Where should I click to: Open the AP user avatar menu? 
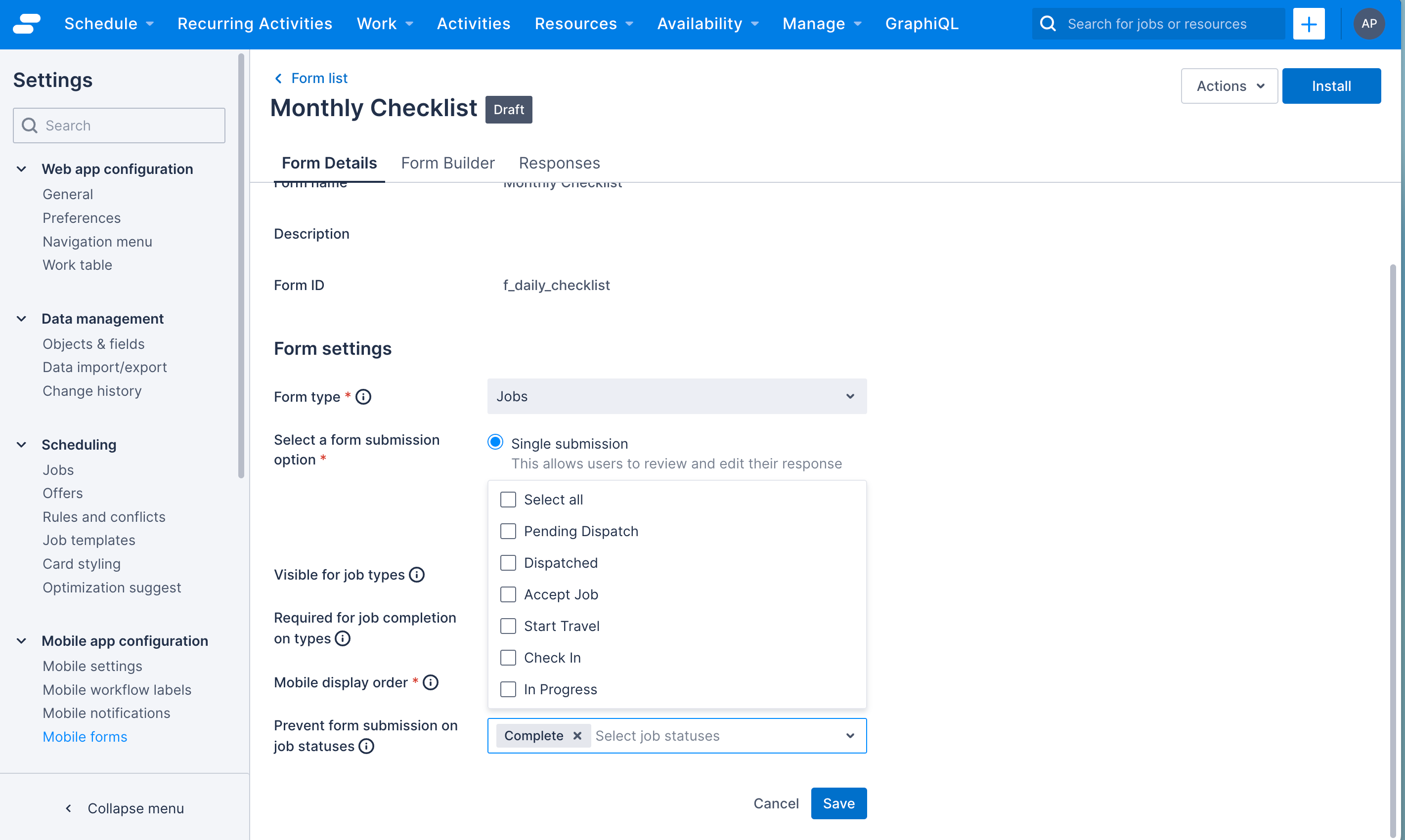(1369, 24)
